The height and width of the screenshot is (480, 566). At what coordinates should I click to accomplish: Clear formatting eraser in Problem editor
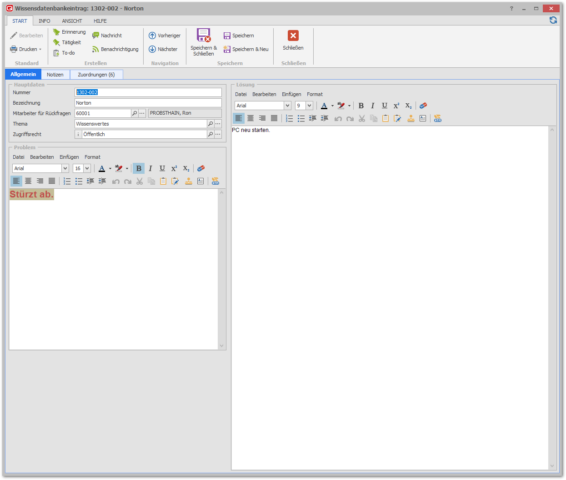click(201, 168)
